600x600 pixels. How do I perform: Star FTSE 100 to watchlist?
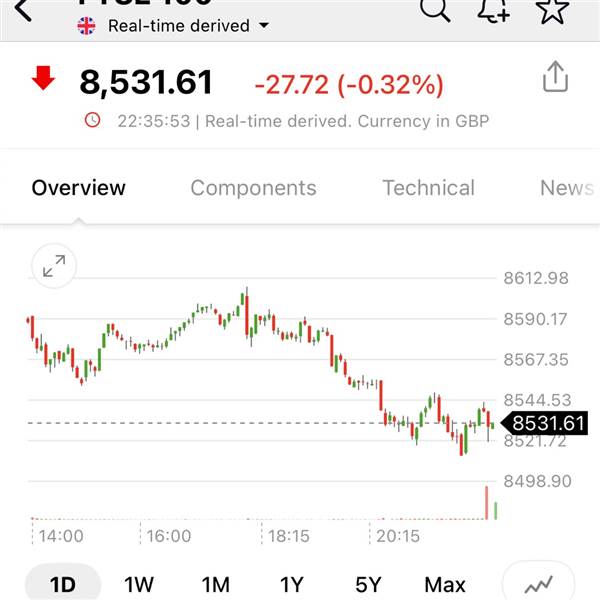tap(552, 10)
